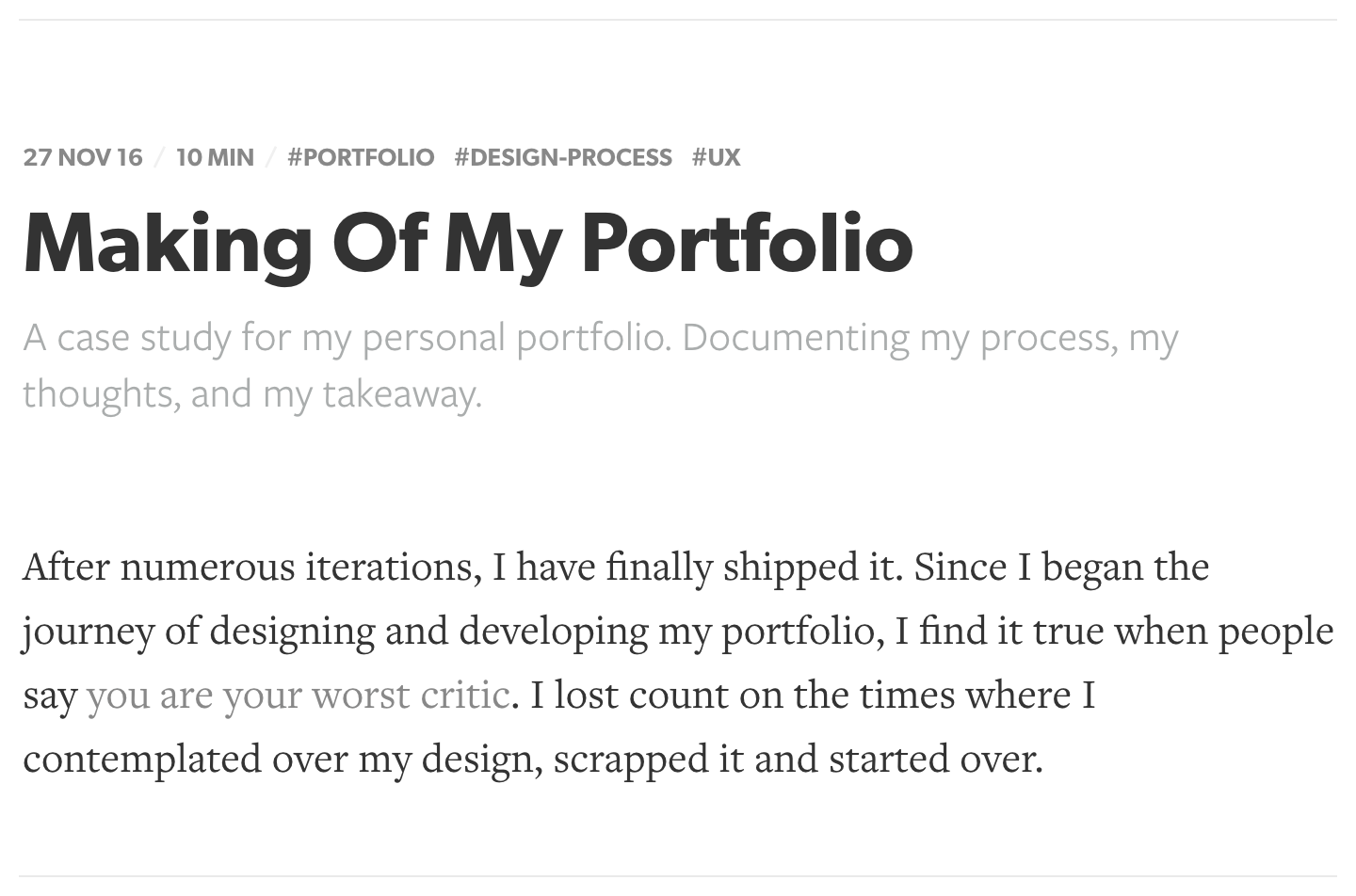Click the word "journey" in the paragraph
Screen dimensions: 1356x896
point(88,631)
